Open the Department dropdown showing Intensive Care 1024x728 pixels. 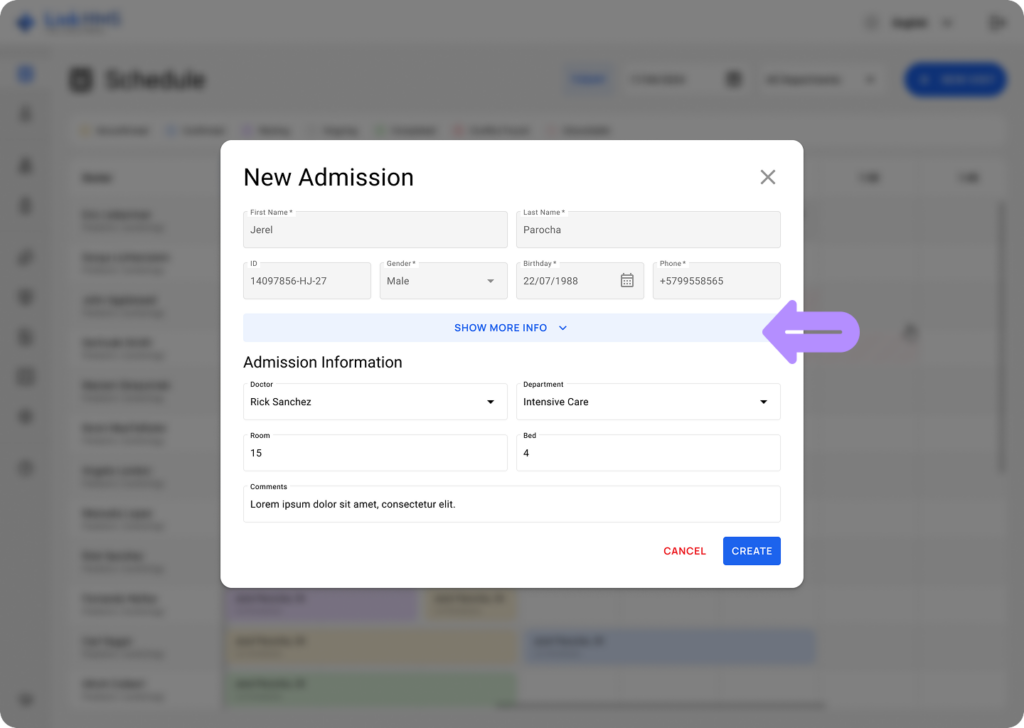763,401
